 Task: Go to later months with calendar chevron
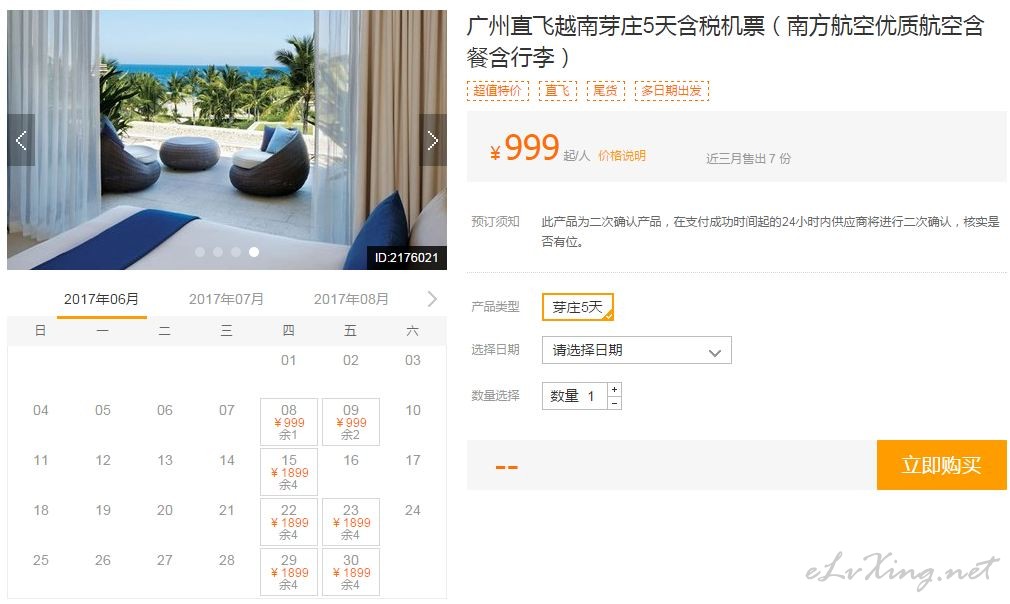pyautogui.click(x=432, y=299)
